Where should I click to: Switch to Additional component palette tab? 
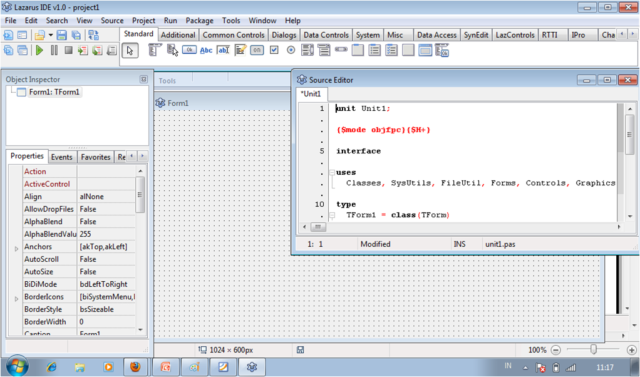click(178, 35)
